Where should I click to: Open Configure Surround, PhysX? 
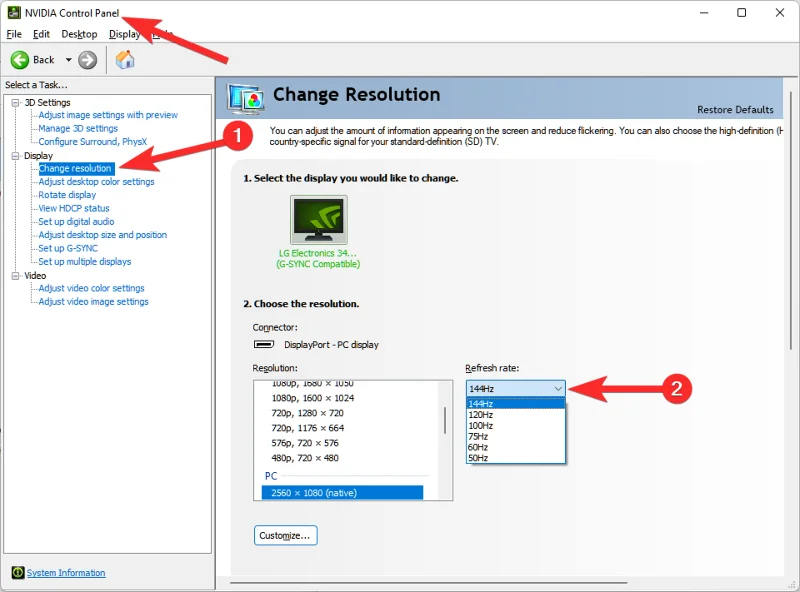coord(93,141)
